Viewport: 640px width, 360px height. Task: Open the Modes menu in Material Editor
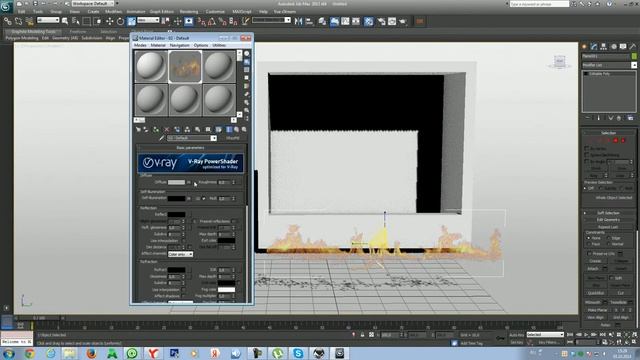click(x=140, y=45)
